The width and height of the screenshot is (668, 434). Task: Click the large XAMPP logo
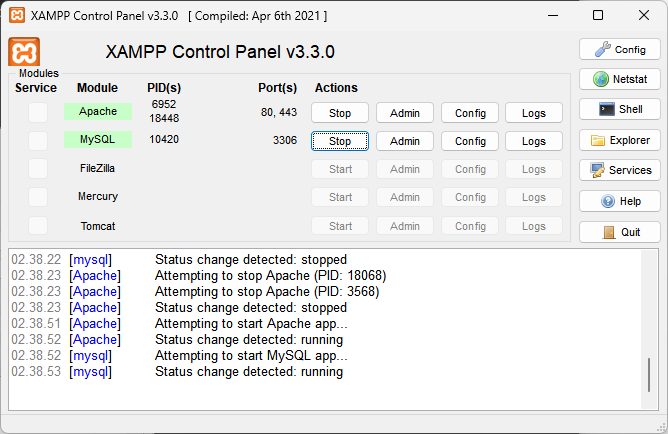(24, 52)
